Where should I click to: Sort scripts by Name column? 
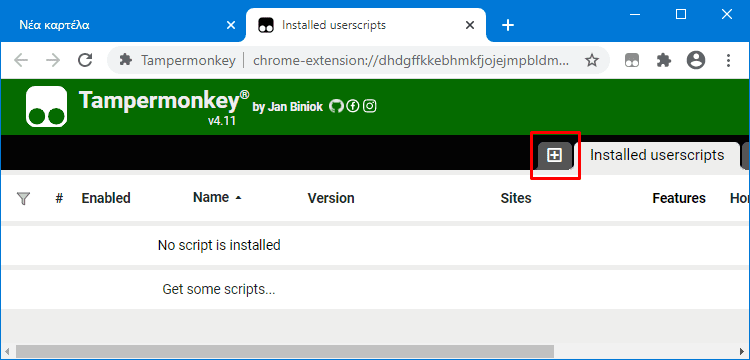pyautogui.click(x=217, y=197)
